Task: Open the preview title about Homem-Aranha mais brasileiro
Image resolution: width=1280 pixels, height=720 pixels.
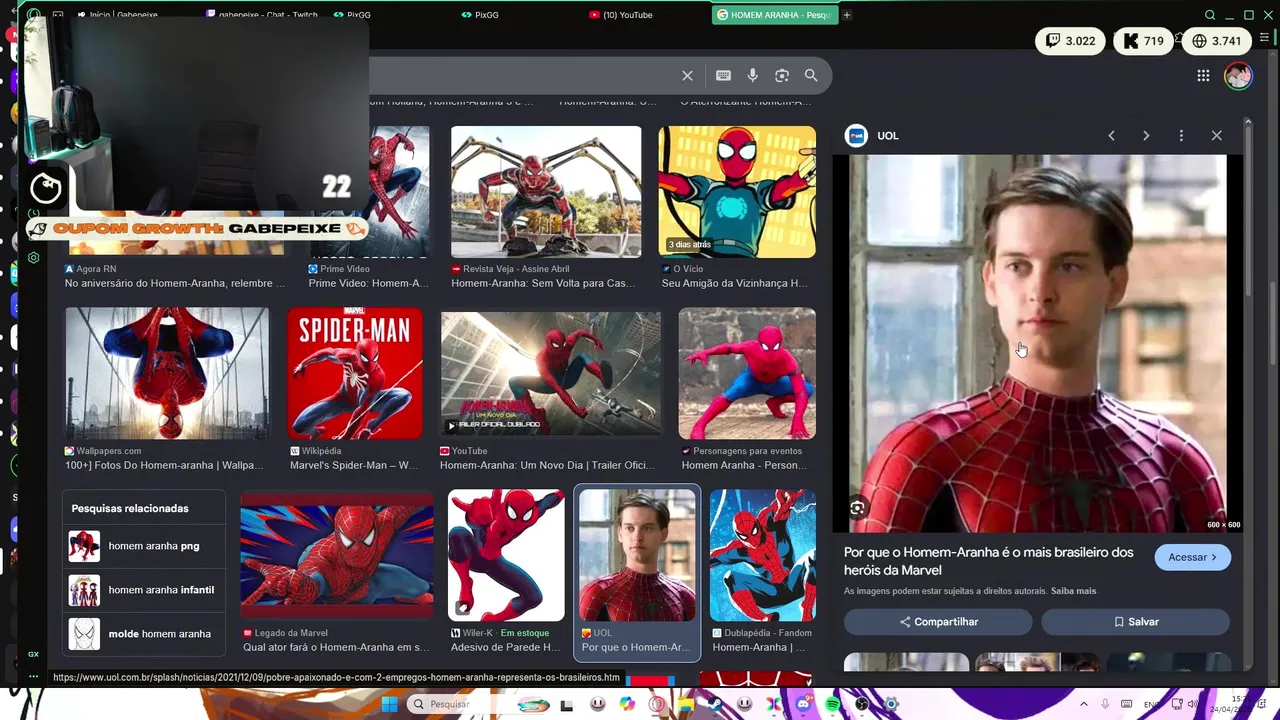Action: pyautogui.click(x=988, y=561)
